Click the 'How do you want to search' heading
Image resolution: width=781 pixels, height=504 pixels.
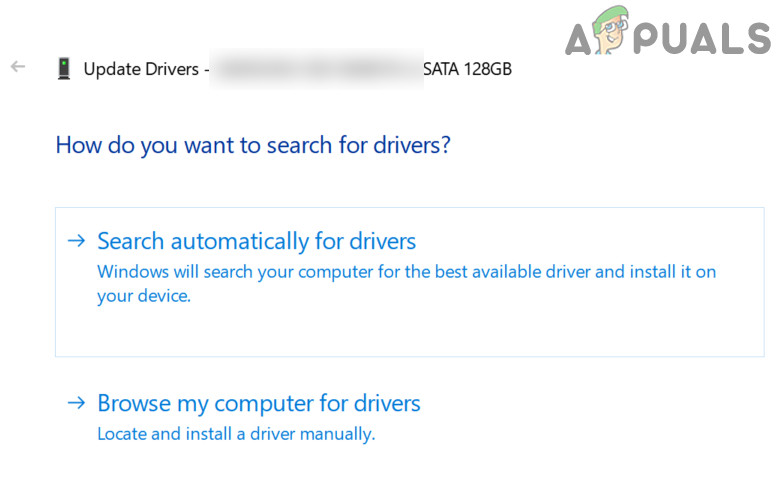[253, 145]
